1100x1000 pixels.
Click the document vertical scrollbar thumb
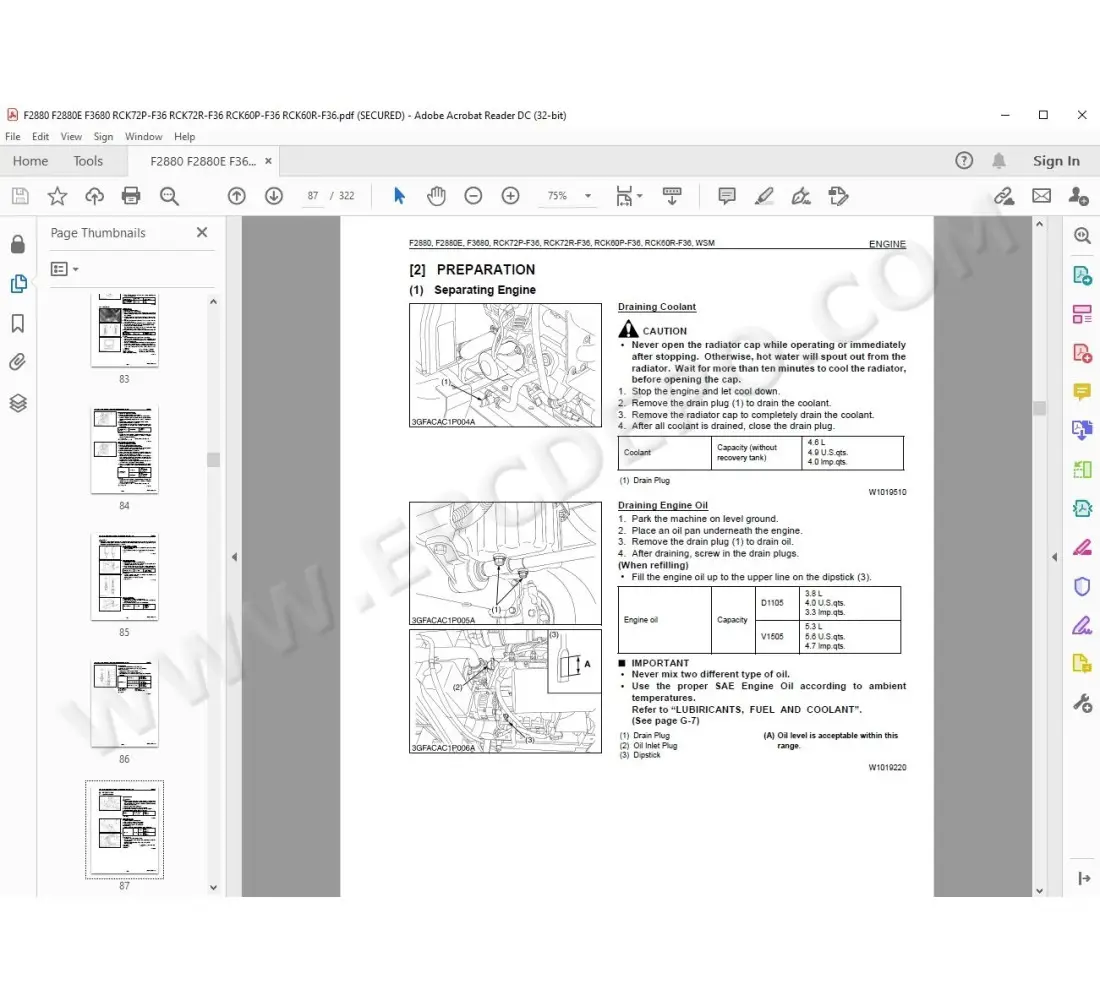pyautogui.click(x=1040, y=408)
